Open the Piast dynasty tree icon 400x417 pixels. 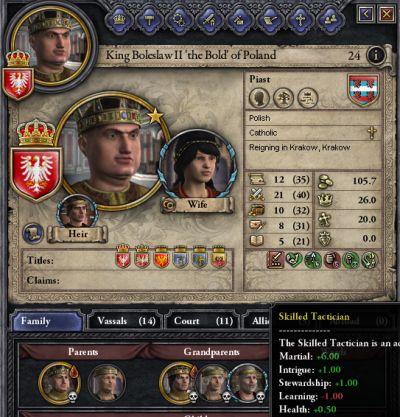(x=283, y=98)
